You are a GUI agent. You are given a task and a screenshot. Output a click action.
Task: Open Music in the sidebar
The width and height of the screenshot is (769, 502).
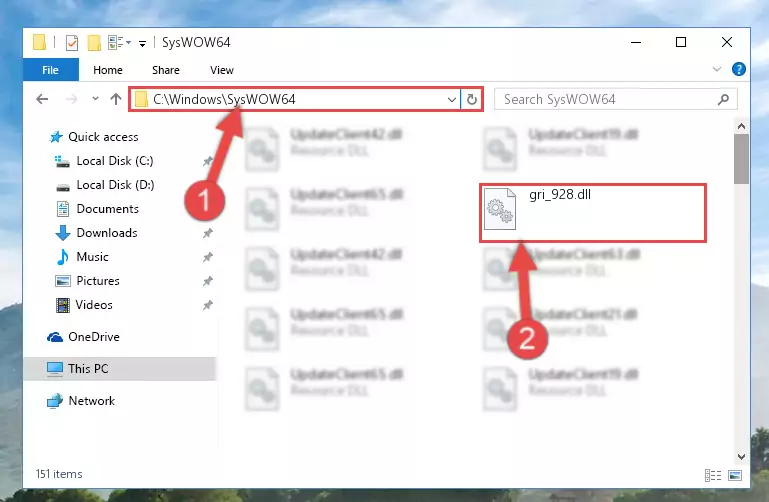[x=92, y=257]
